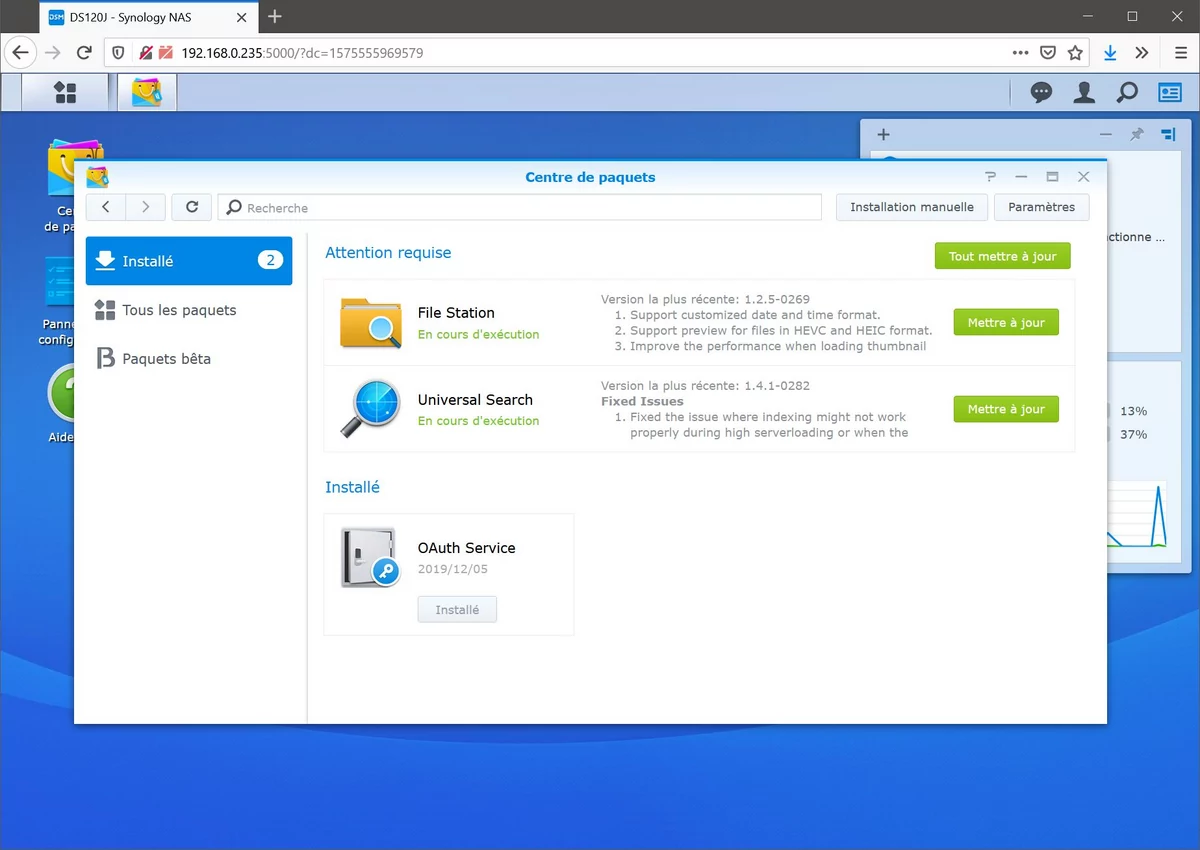Update File Station with Mettre à jour
Screen dimensions: 1200x850
(x=1006, y=322)
